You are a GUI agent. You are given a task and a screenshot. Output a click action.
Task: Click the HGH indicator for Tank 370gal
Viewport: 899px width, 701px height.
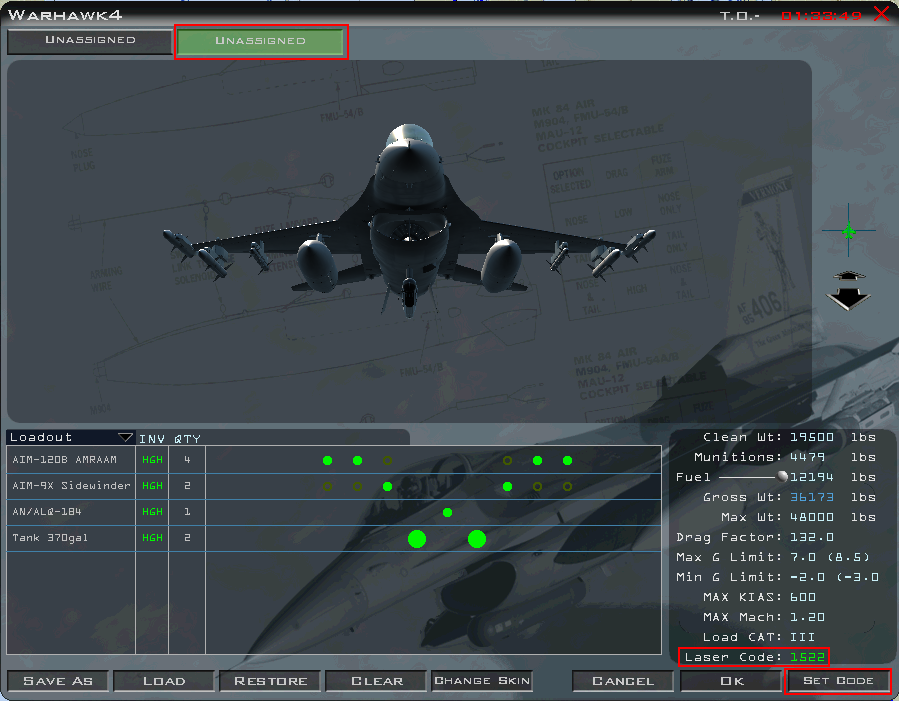pos(151,538)
